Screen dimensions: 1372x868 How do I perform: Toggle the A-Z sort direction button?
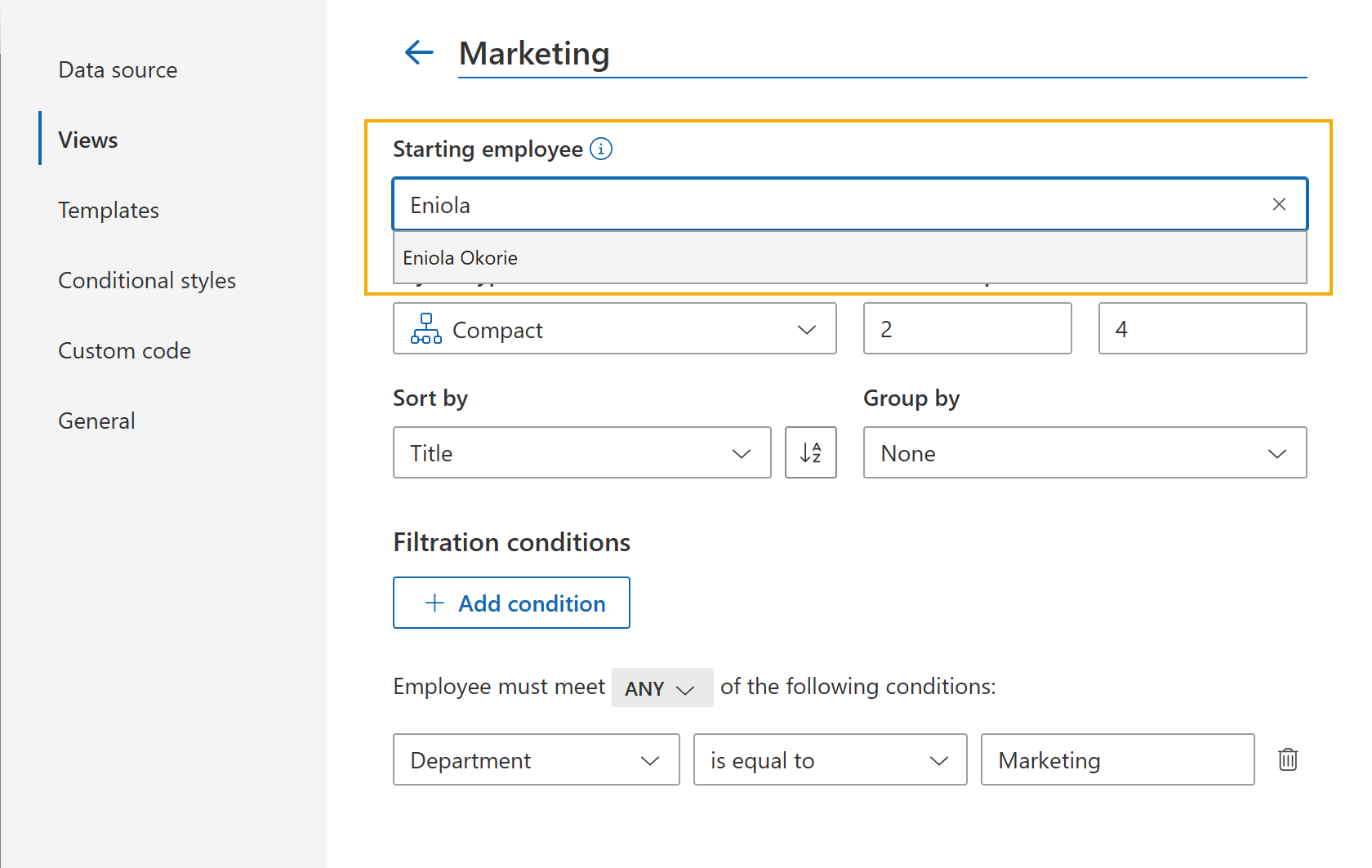pyautogui.click(x=810, y=452)
